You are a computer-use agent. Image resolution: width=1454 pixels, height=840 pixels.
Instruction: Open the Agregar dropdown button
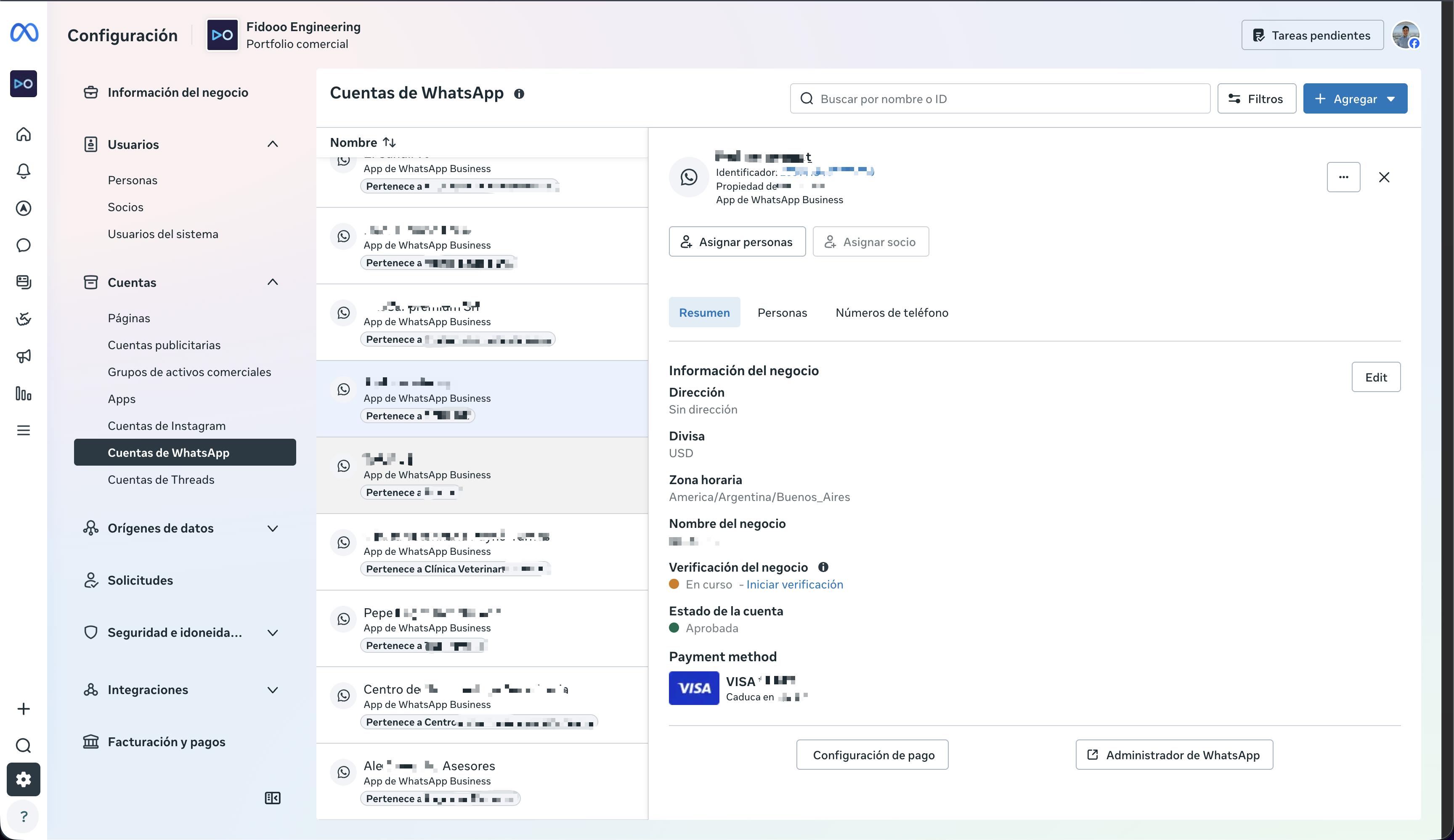click(x=1355, y=99)
